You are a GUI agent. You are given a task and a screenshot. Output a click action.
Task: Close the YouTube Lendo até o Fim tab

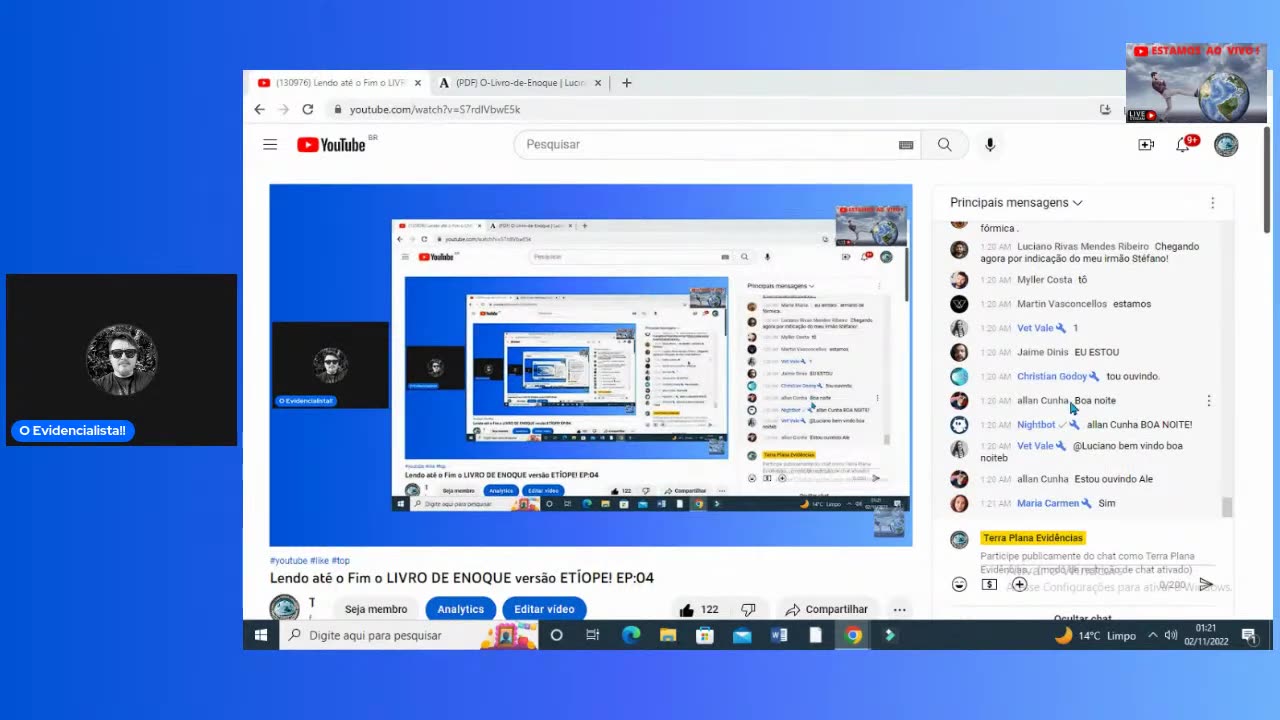pyautogui.click(x=418, y=83)
